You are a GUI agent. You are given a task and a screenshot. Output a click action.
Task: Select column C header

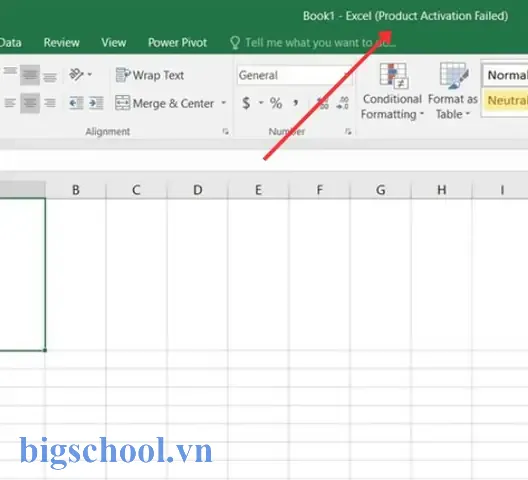pos(136,190)
